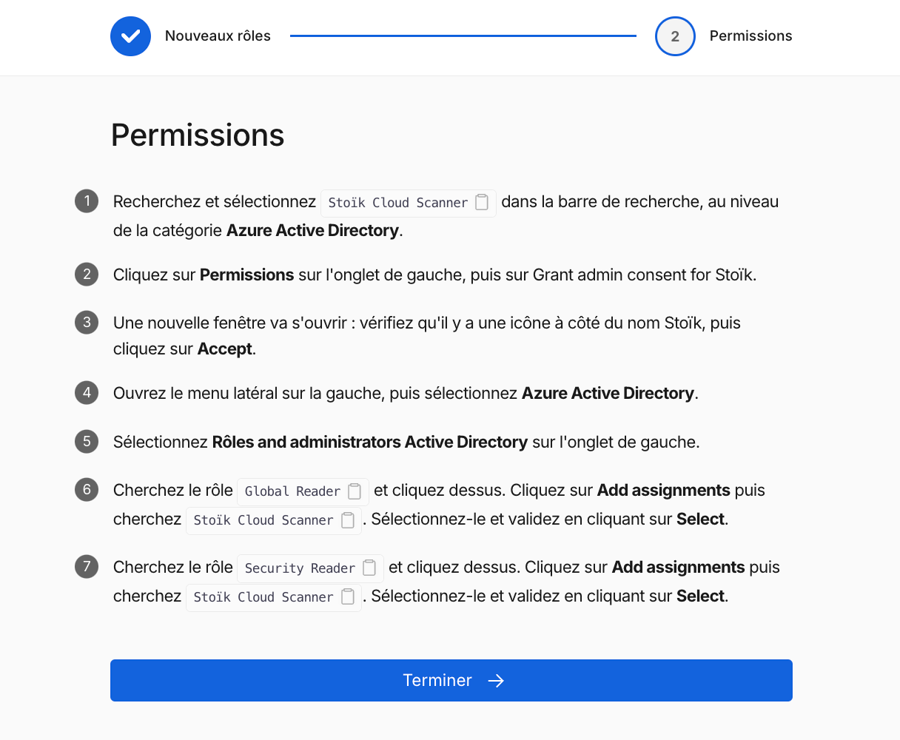Click the Security Reader code text
The image size is (900, 740).
pos(299,568)
